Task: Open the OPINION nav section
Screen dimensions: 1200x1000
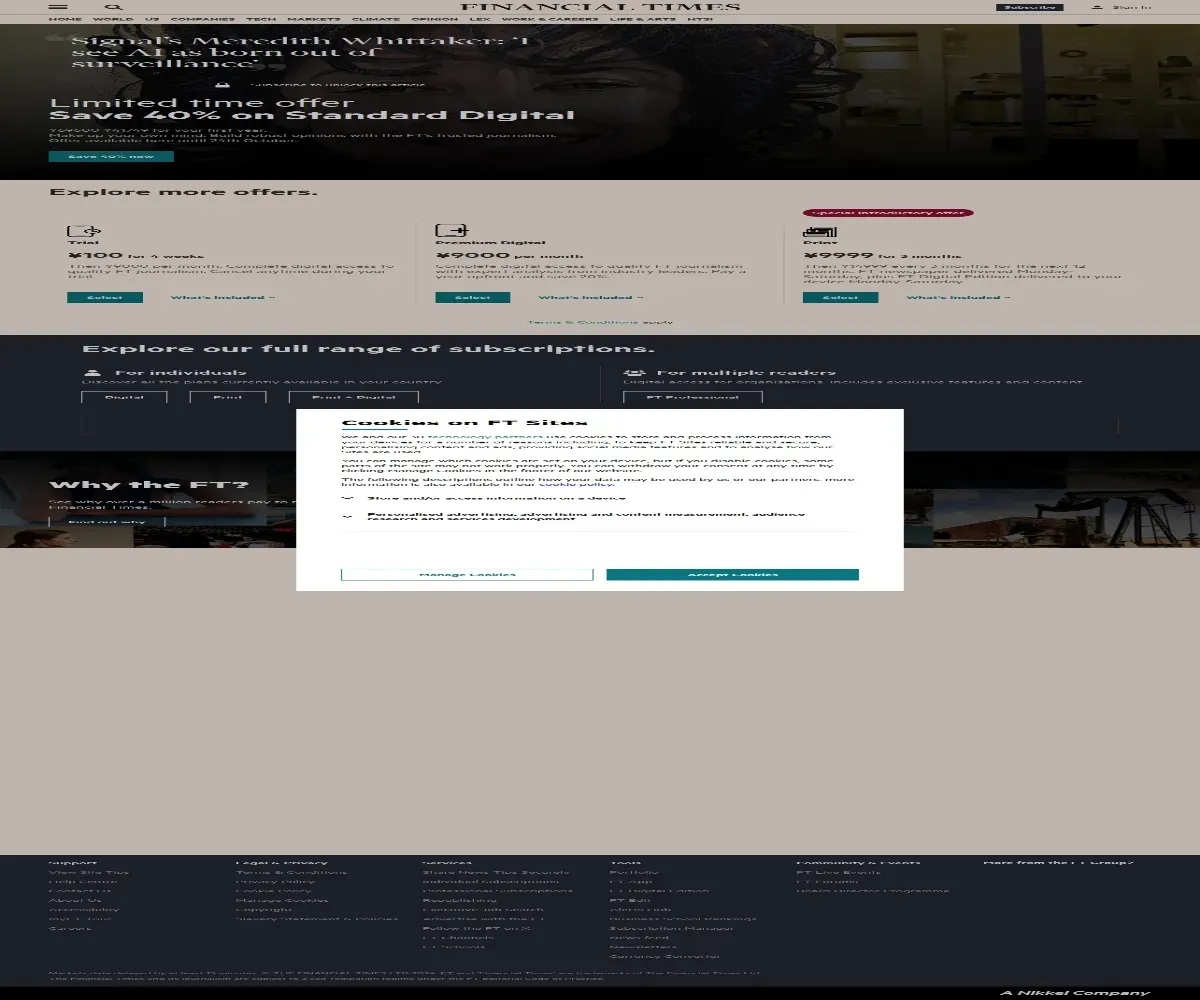Action: tap(435, 19)
